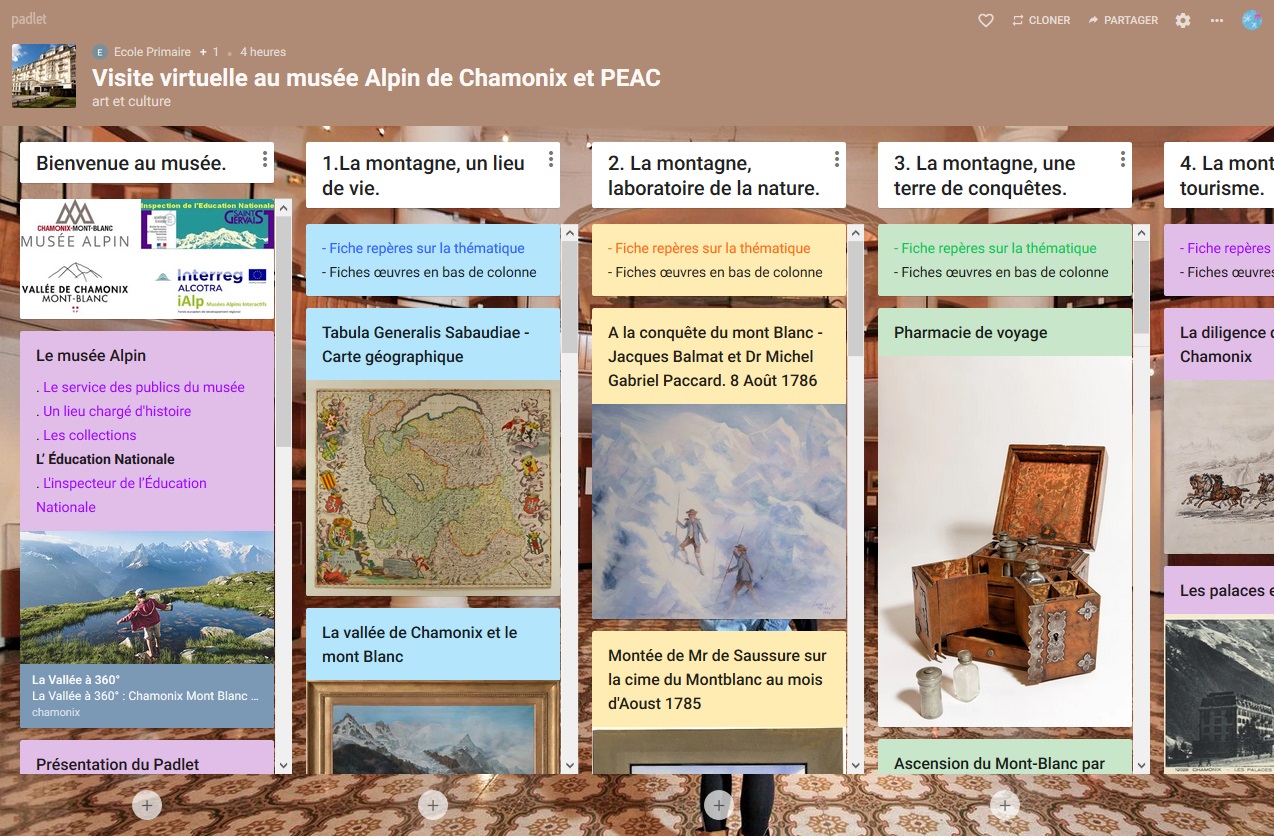Open the La Vallée à 360° link preview
Viewport: 1274px width, 836px height.
click(x=147, y=629)
